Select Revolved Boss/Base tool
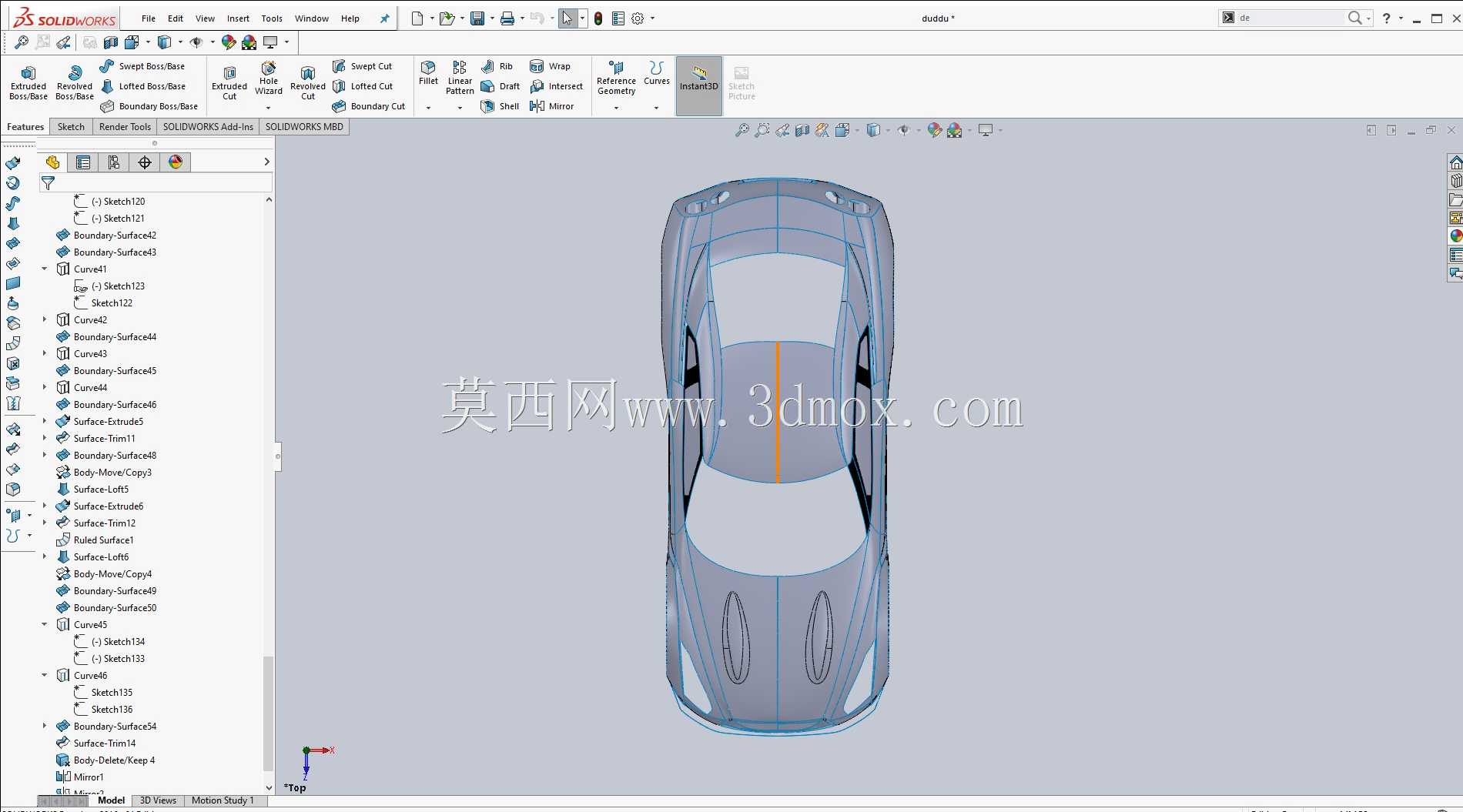Screen dimensions: 1463x812 point(75,83)
